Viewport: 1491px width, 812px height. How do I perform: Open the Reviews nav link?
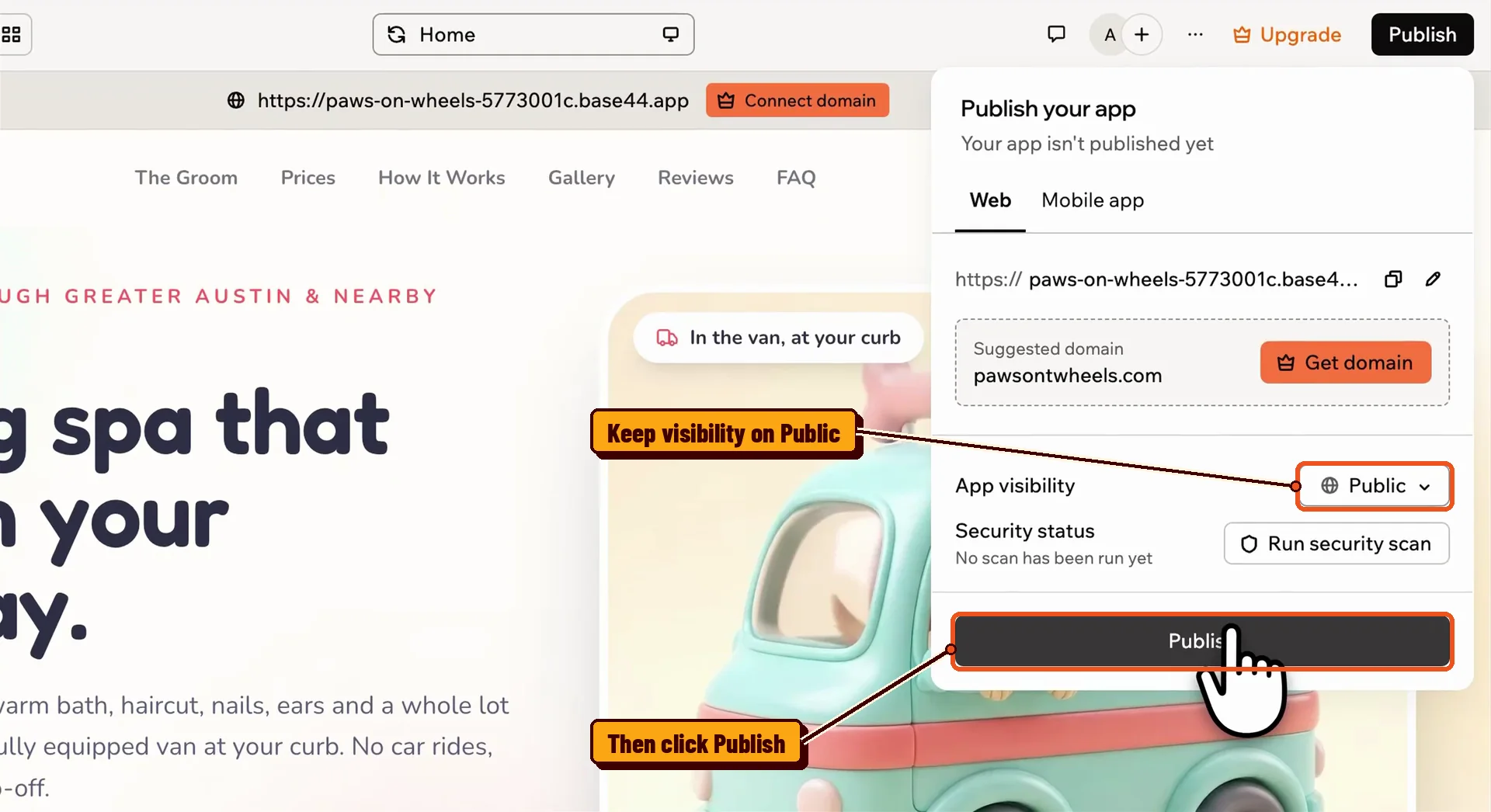pyautogui.click(x=696, y=178)
